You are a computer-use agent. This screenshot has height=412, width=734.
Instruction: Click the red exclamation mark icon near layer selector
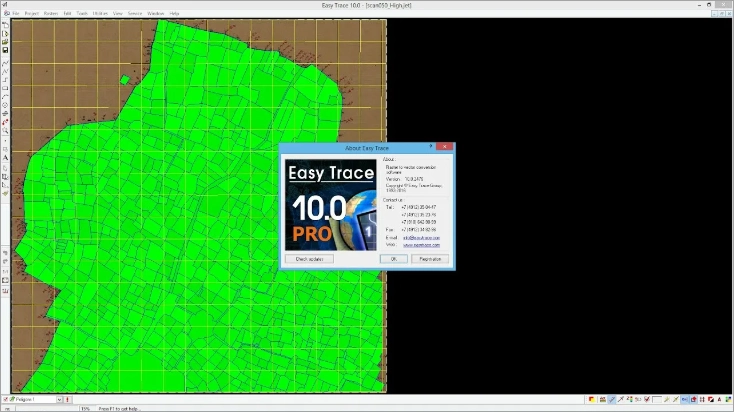point(67,399)
